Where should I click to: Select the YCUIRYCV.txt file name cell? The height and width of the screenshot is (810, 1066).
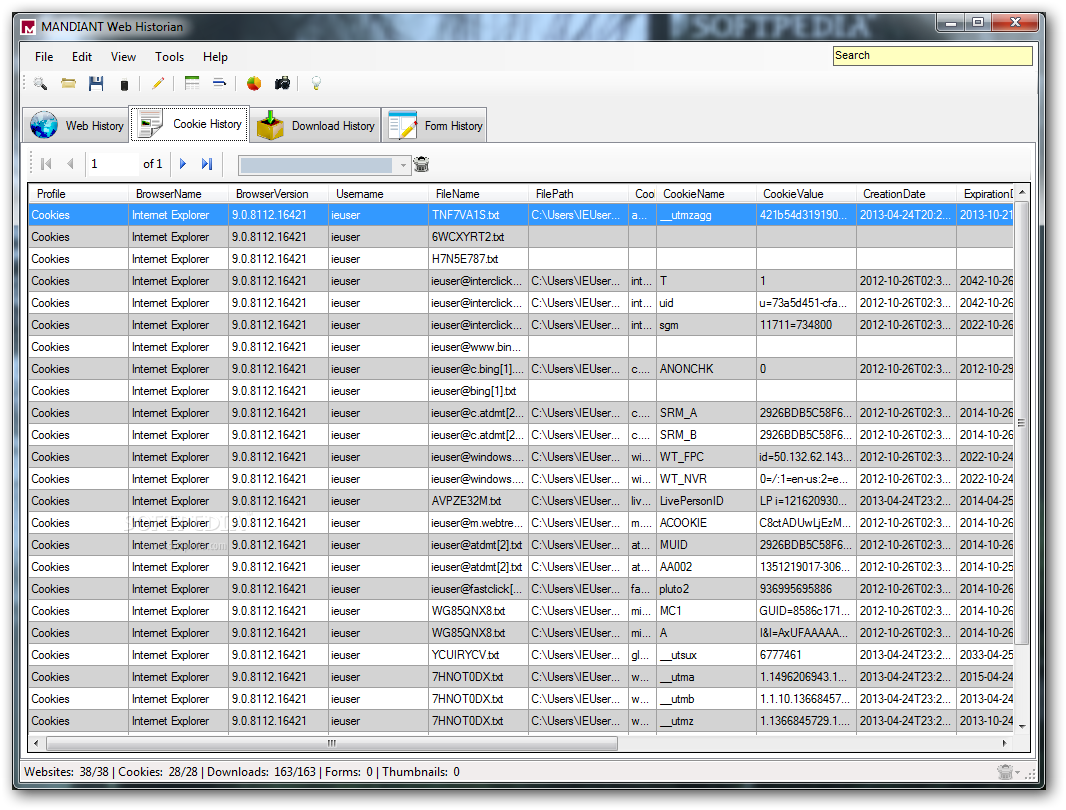click(x=478, y=655)
